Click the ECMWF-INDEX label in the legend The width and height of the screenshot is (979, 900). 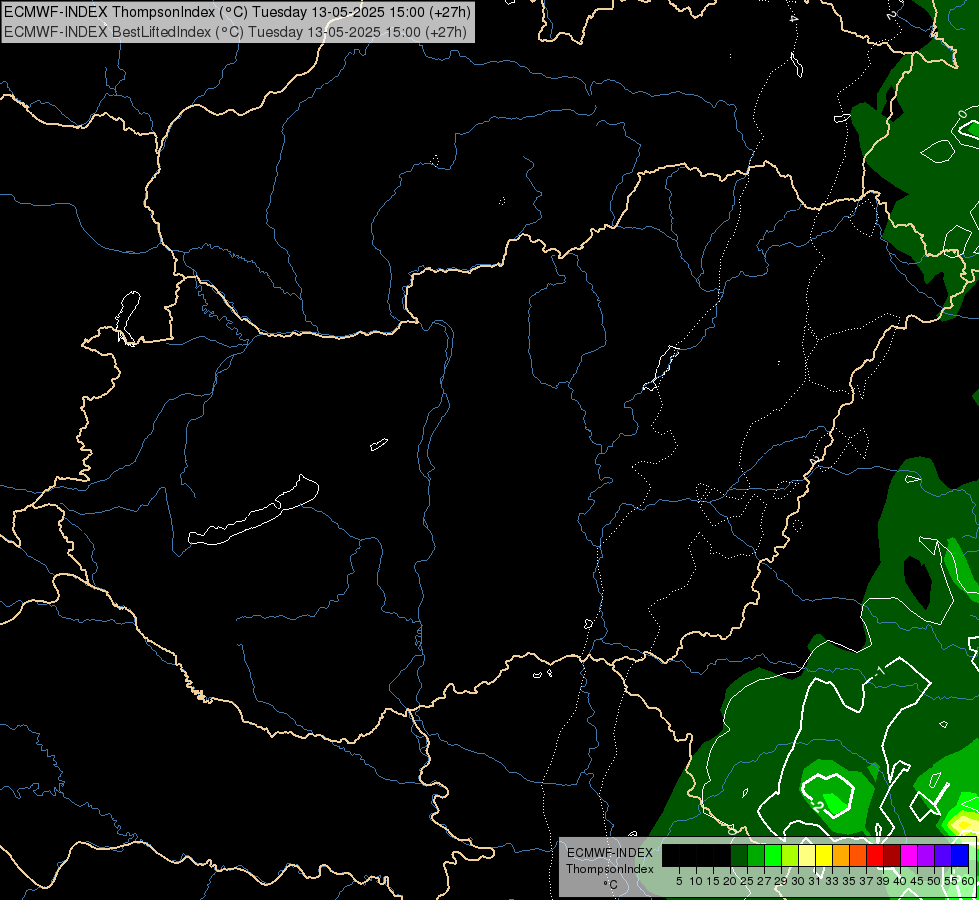tap(610, 853)
